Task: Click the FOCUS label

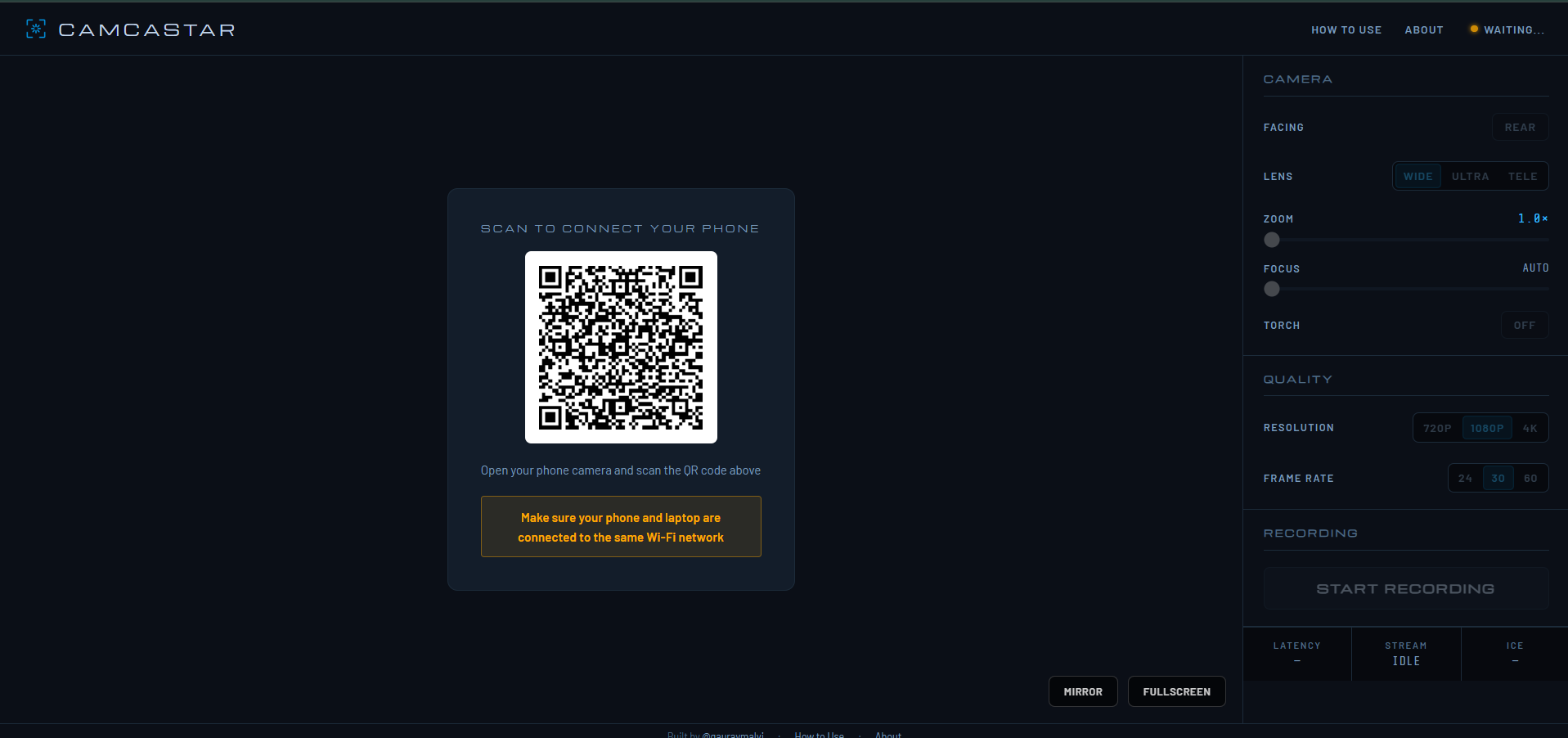Action: point(1282,269)
